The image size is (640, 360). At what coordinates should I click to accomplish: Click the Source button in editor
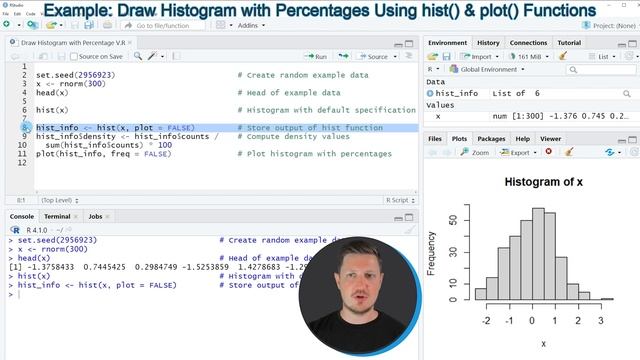point(373,56)
